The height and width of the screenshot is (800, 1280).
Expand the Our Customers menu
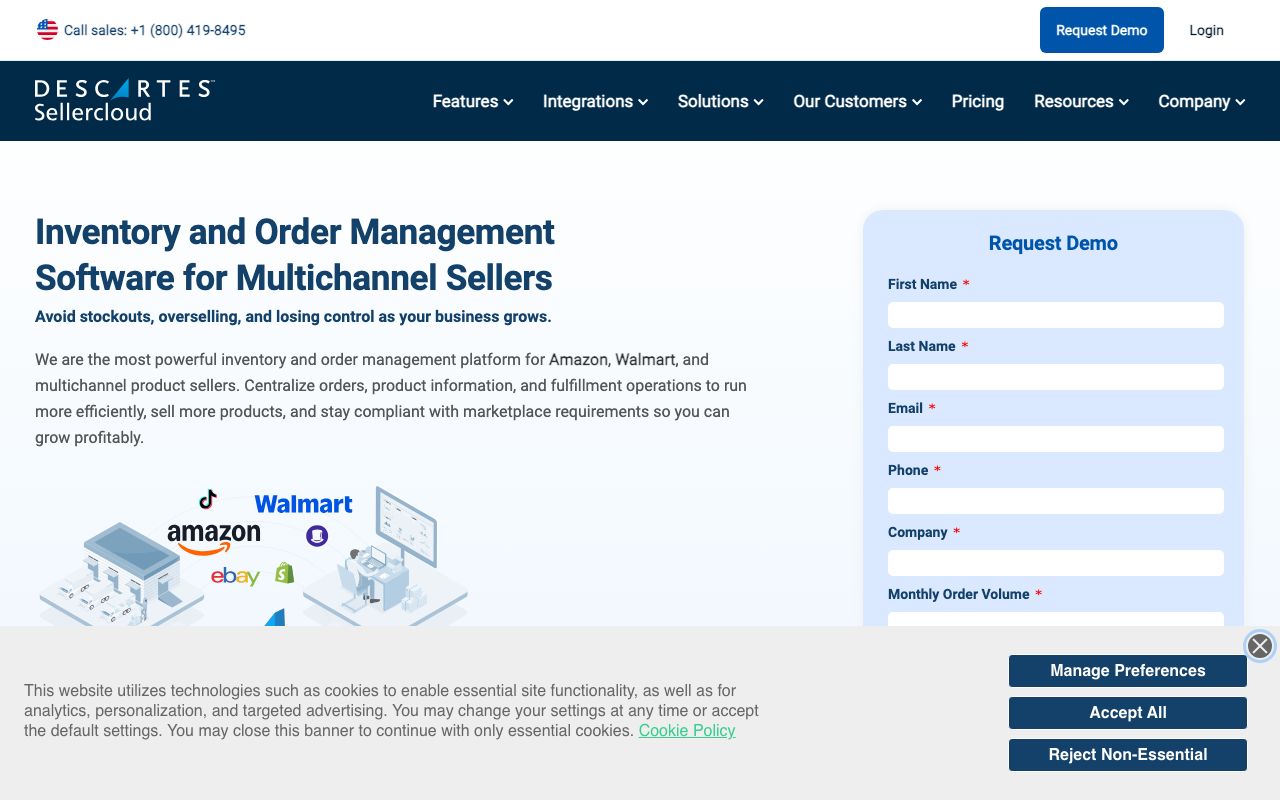click(x=857, y=101)
